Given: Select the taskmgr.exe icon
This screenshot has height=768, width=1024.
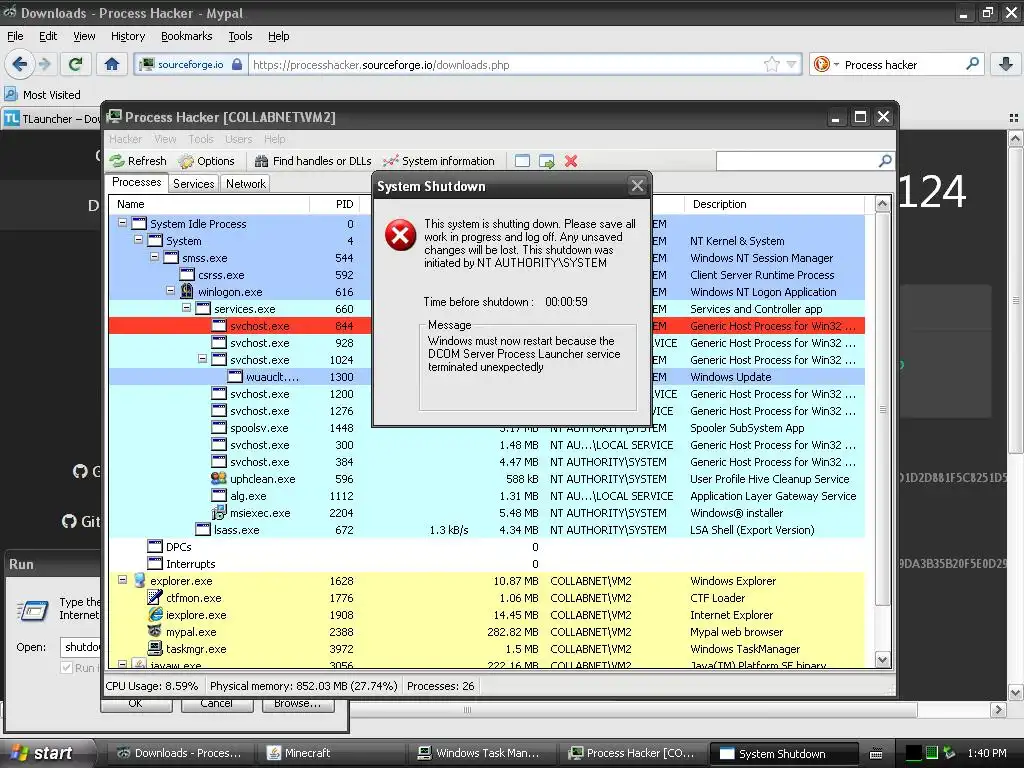Looking at the screenshot, I should [155, 648].
